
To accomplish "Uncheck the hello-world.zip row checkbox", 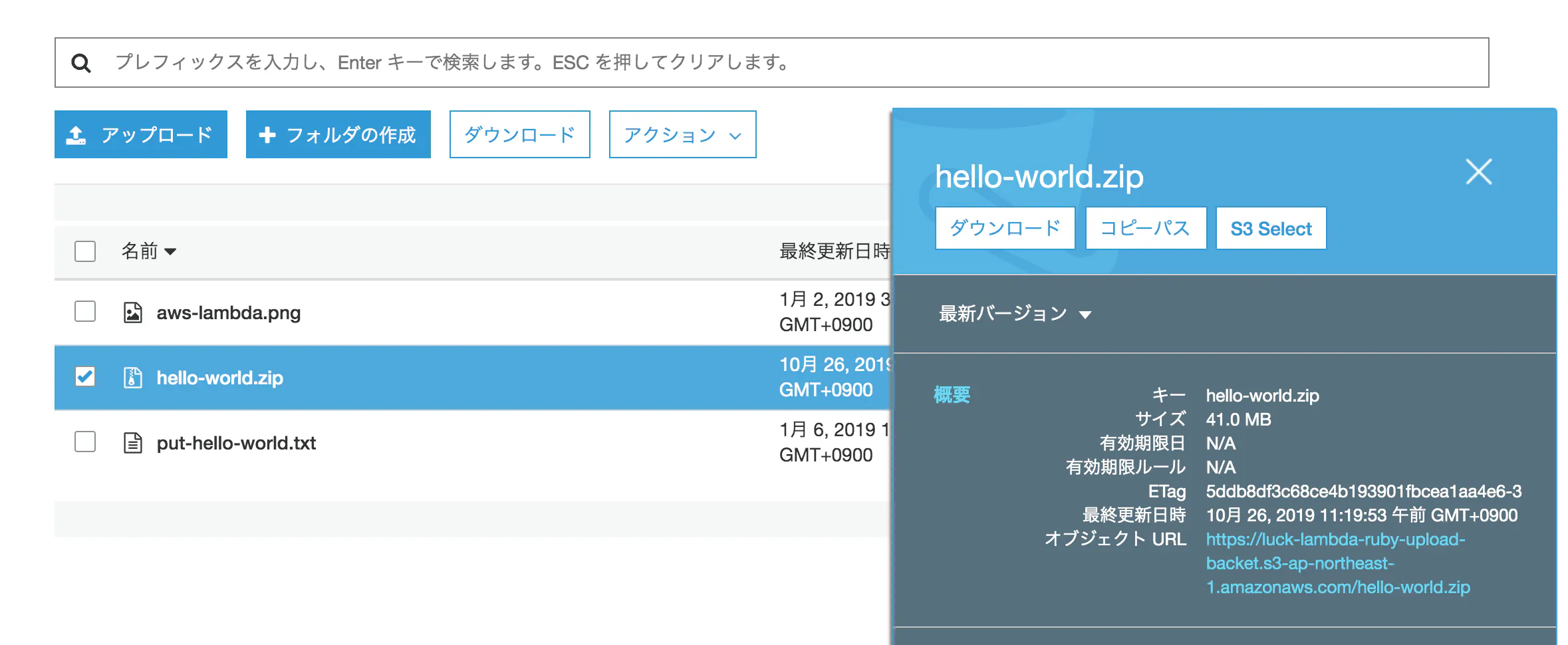I will 84,378.
